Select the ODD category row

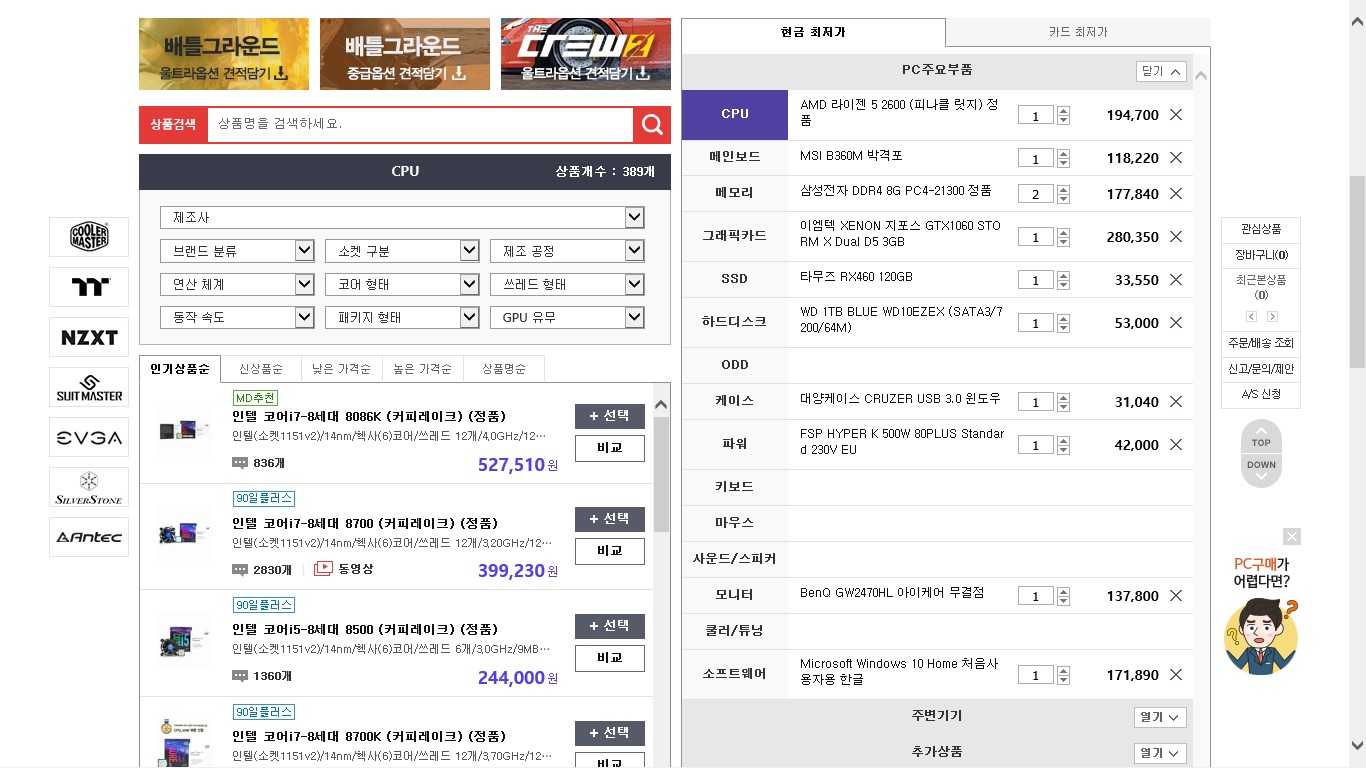tap(735, 365)
